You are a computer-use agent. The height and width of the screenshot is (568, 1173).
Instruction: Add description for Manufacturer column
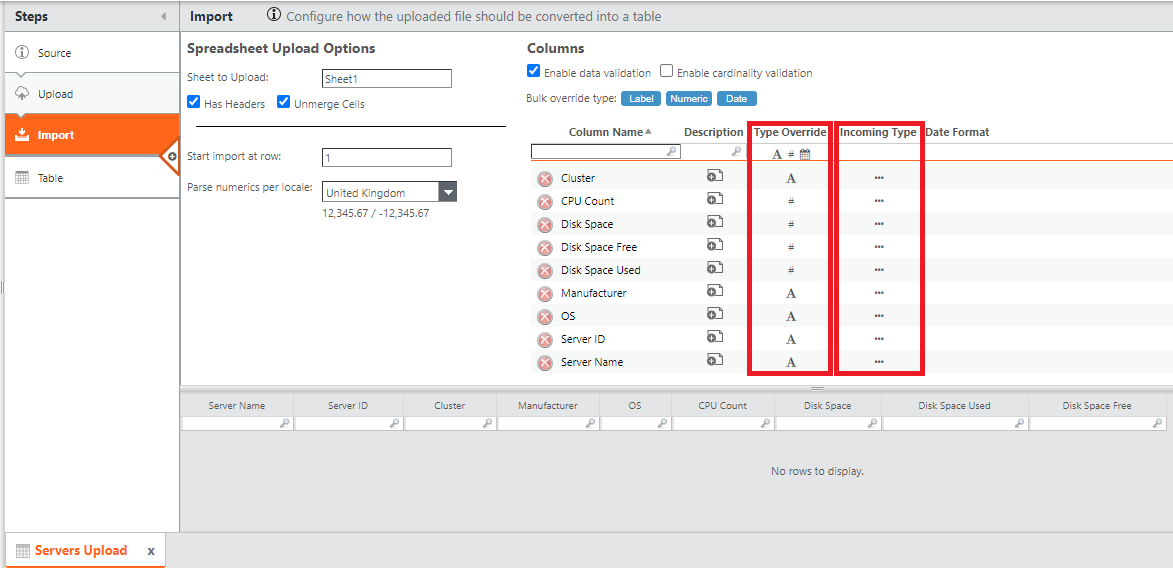[x=714, y=291]
